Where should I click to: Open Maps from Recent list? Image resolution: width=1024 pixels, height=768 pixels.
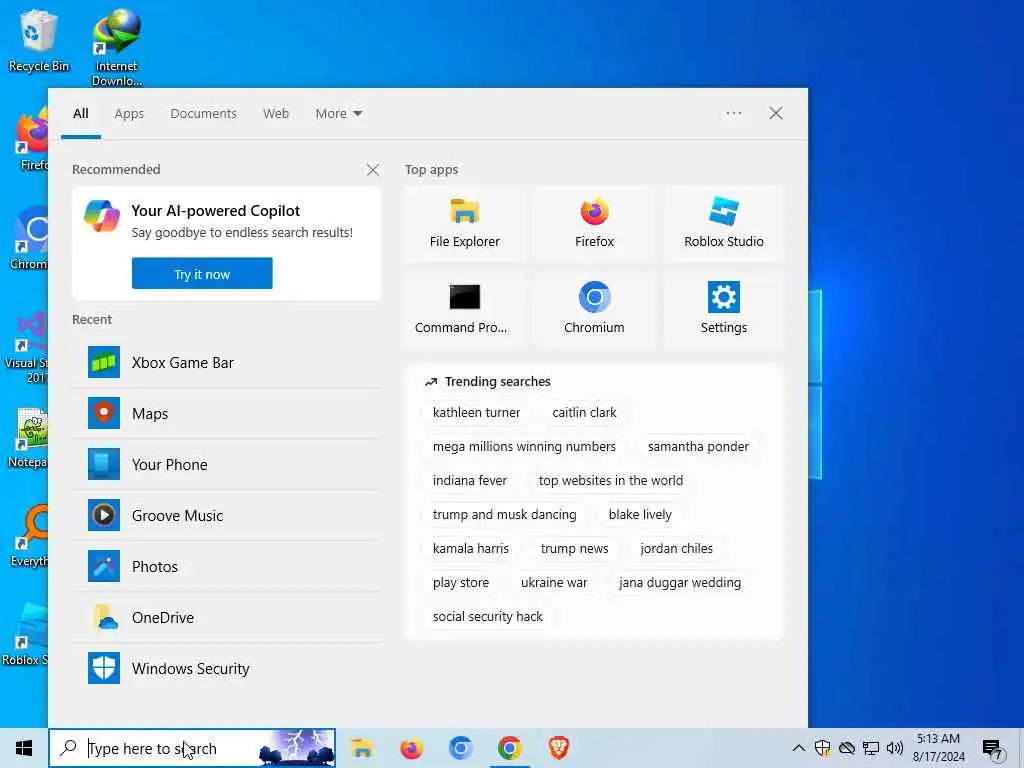pos(227,413)
